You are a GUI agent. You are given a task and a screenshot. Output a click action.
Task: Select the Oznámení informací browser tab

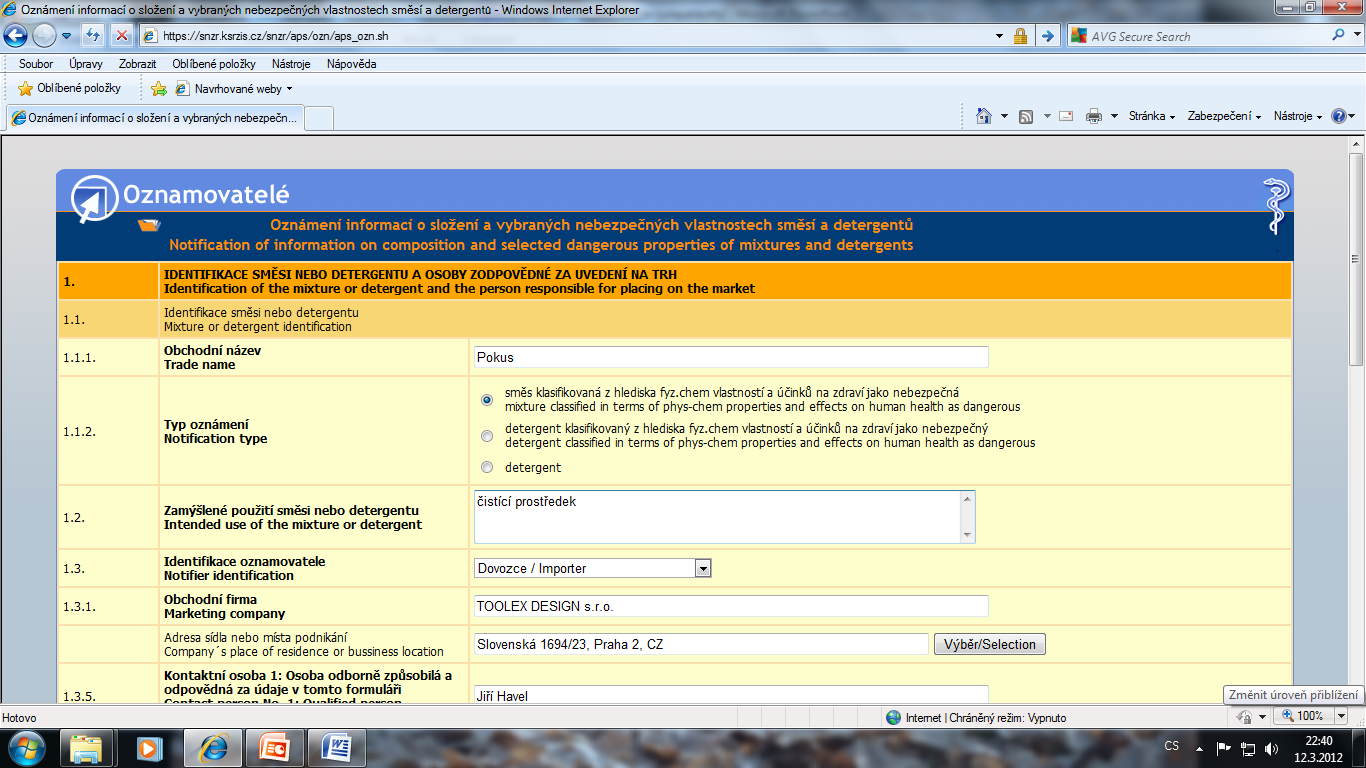[153, 118]
